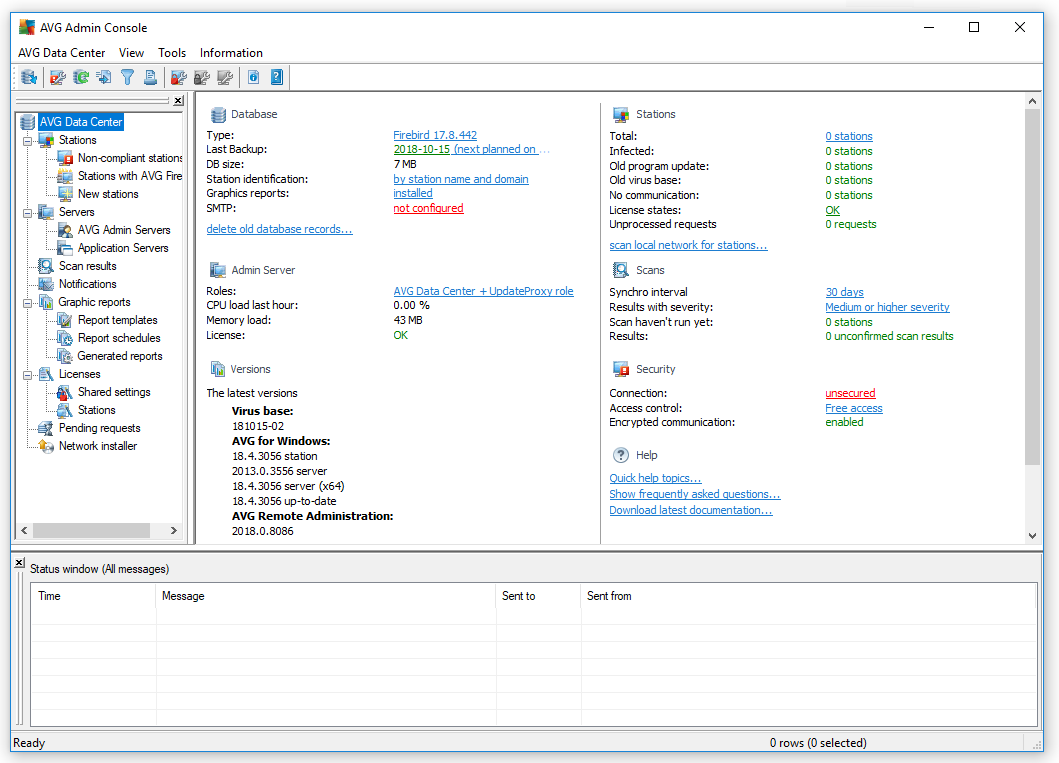Click the 'by station name and domain' link
The image size is (1059, 763).
point(461,179)
